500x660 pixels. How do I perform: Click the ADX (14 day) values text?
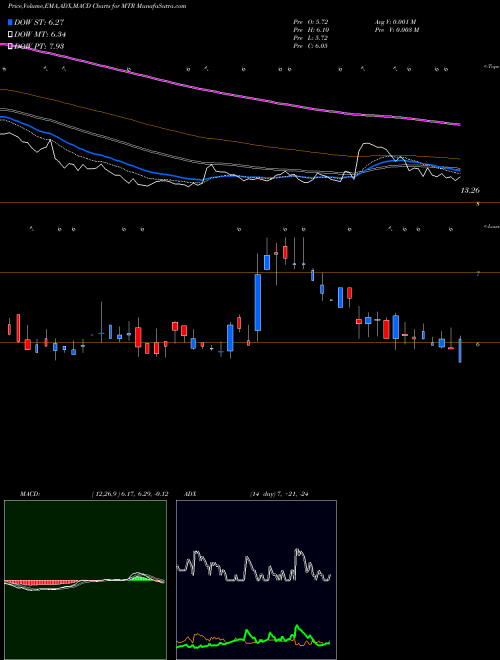point(279,494)
